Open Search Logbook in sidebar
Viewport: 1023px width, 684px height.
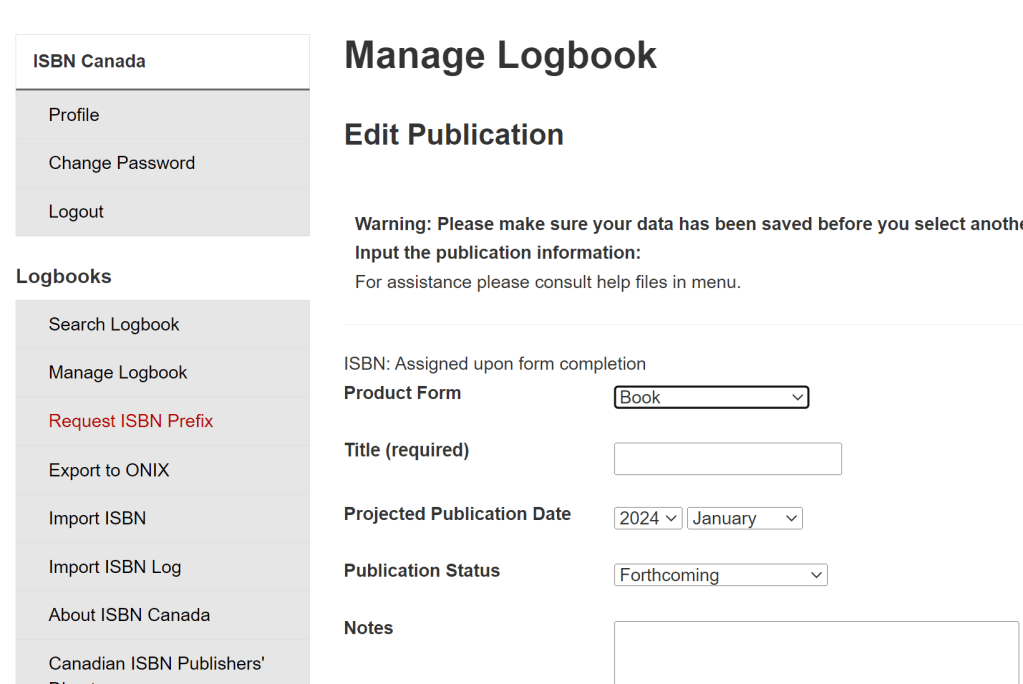(x=114, y=324)
